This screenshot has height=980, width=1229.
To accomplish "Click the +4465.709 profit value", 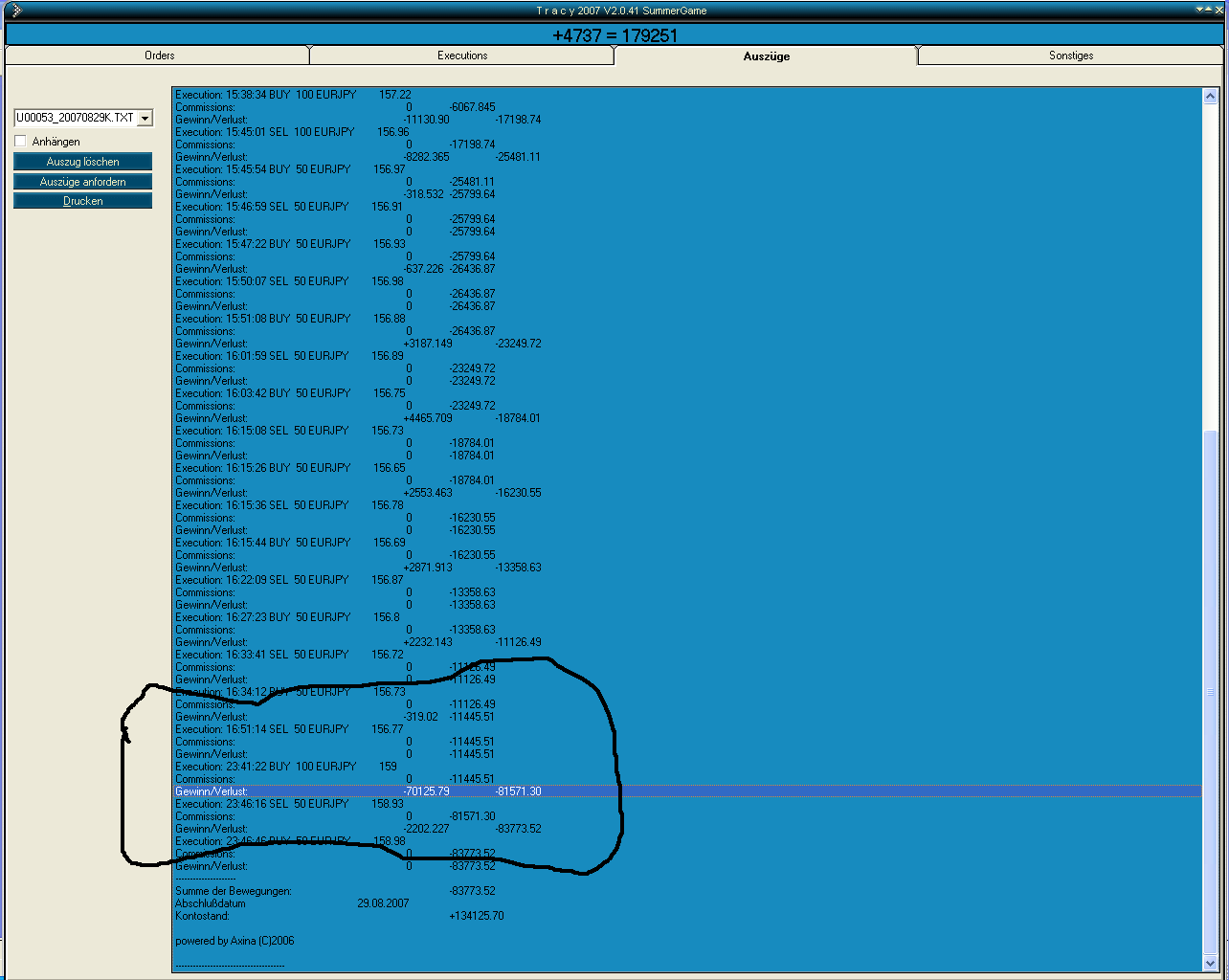I will click(428, 418).
